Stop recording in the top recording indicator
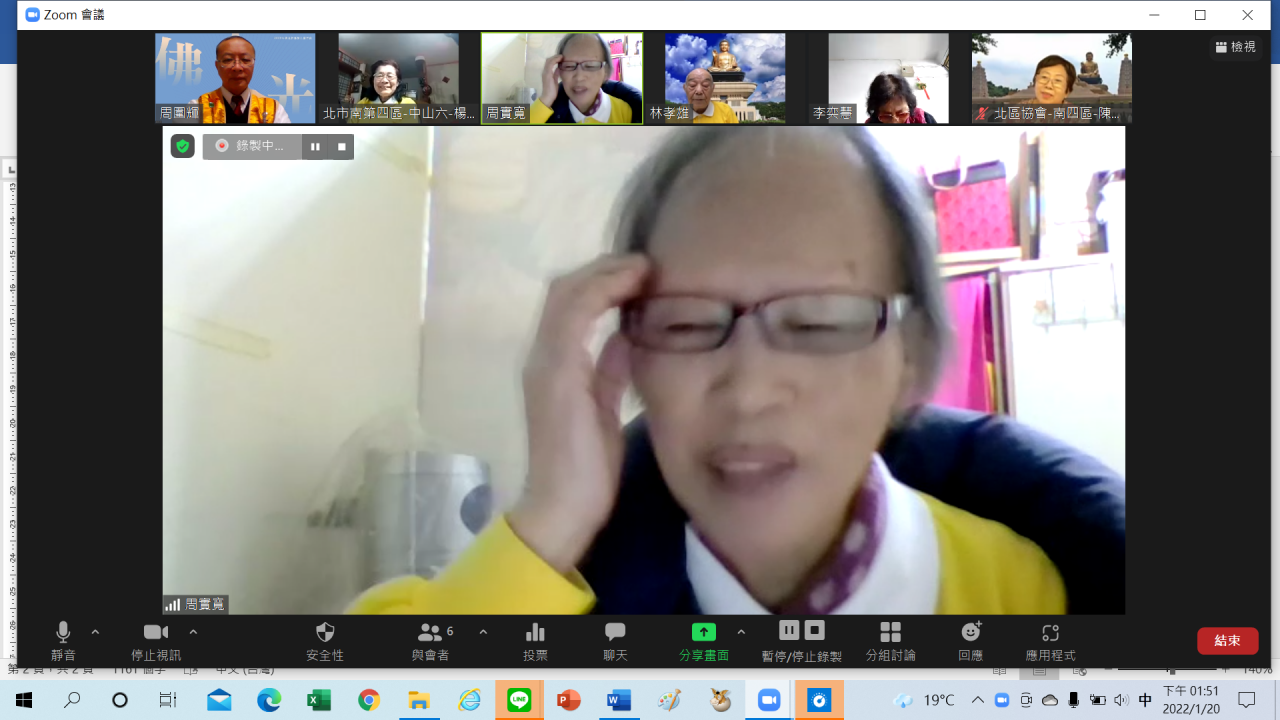 [x=341, y=146]
